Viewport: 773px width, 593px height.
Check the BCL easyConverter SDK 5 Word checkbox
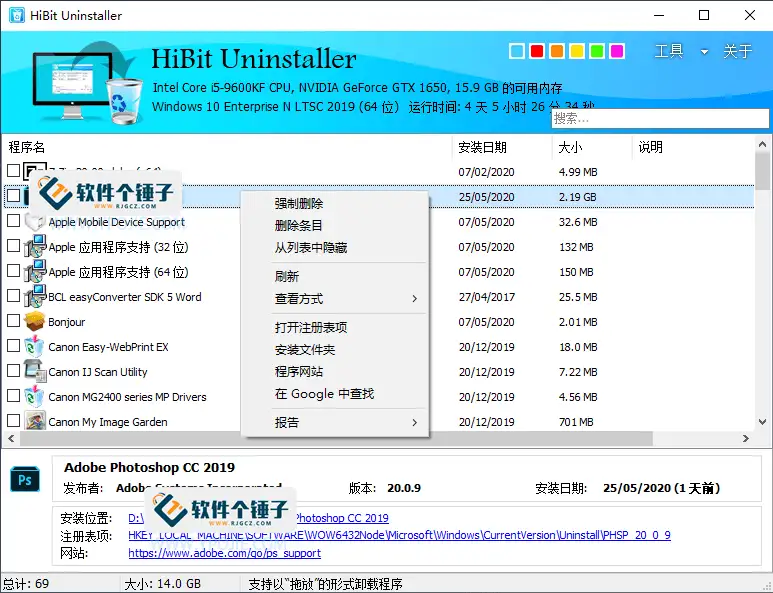click(x=13, y=296)
